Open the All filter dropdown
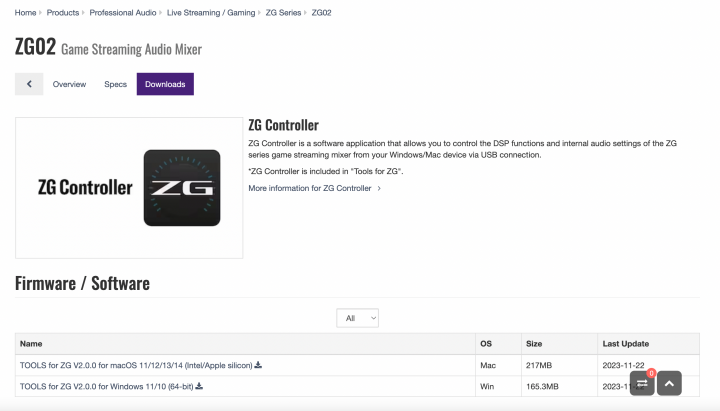Screen dimensions: 720x411 coord(357,318)
